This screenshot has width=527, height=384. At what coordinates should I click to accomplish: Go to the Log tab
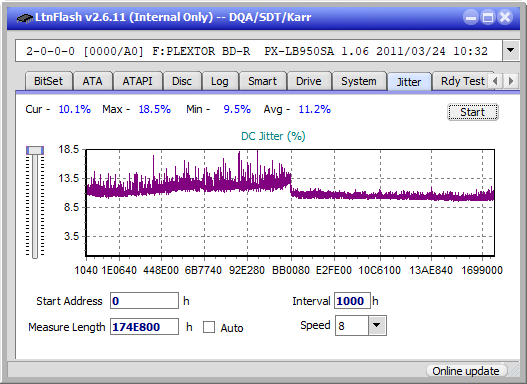click(220, 81)
